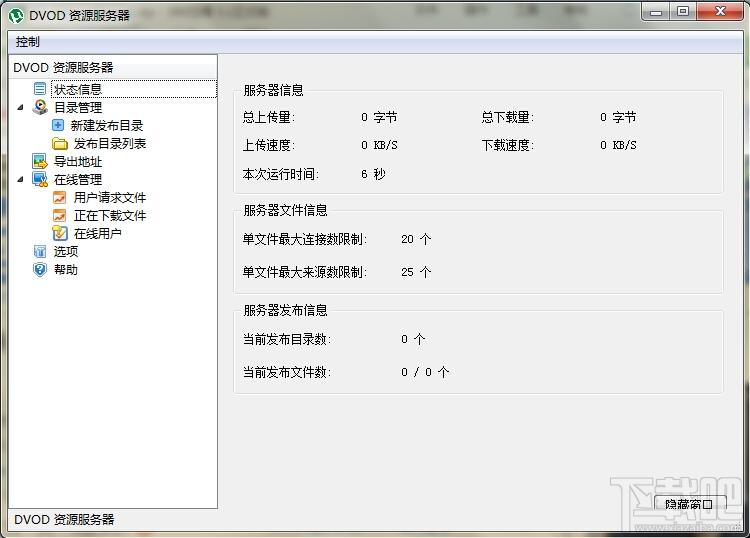Open the 控制 menu
The width and height of the screenshot is (750, 538).
pyautogui.click(x=27, y=42)
